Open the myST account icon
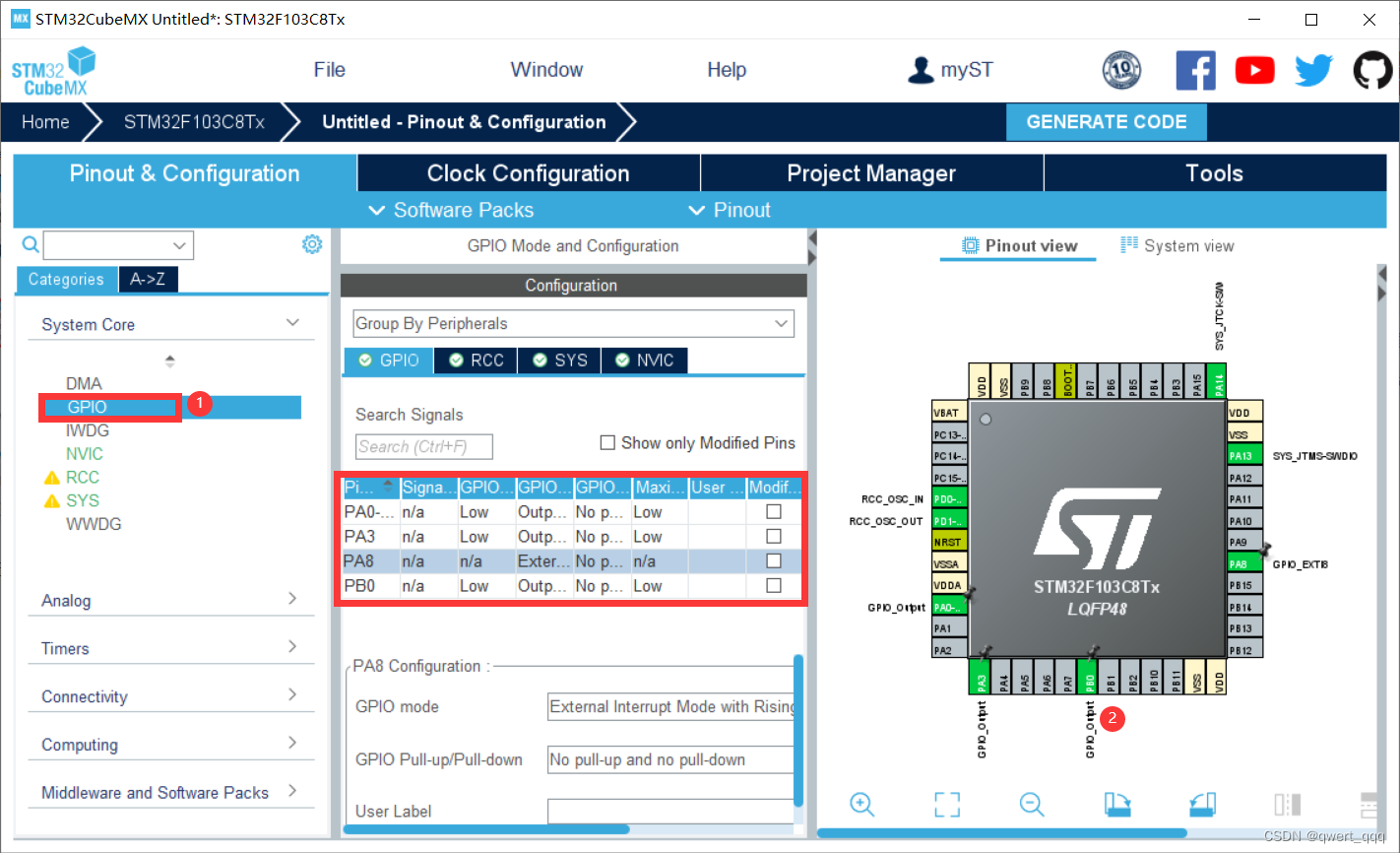 pos(921,70)
